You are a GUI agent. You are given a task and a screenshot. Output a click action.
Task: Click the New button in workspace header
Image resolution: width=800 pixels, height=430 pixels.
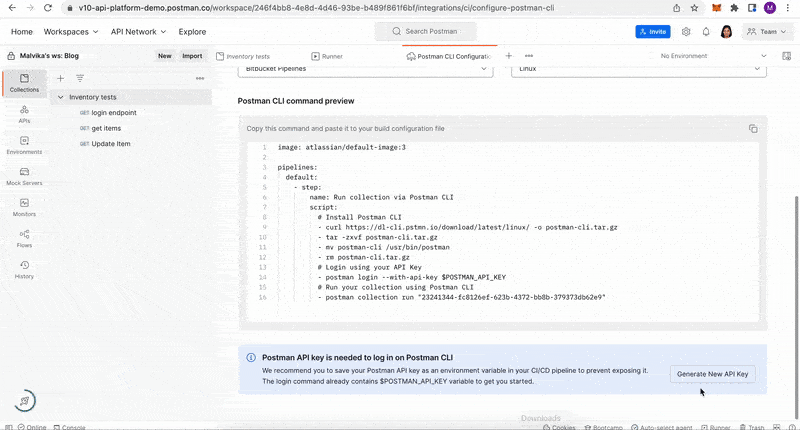coord(165,56)
